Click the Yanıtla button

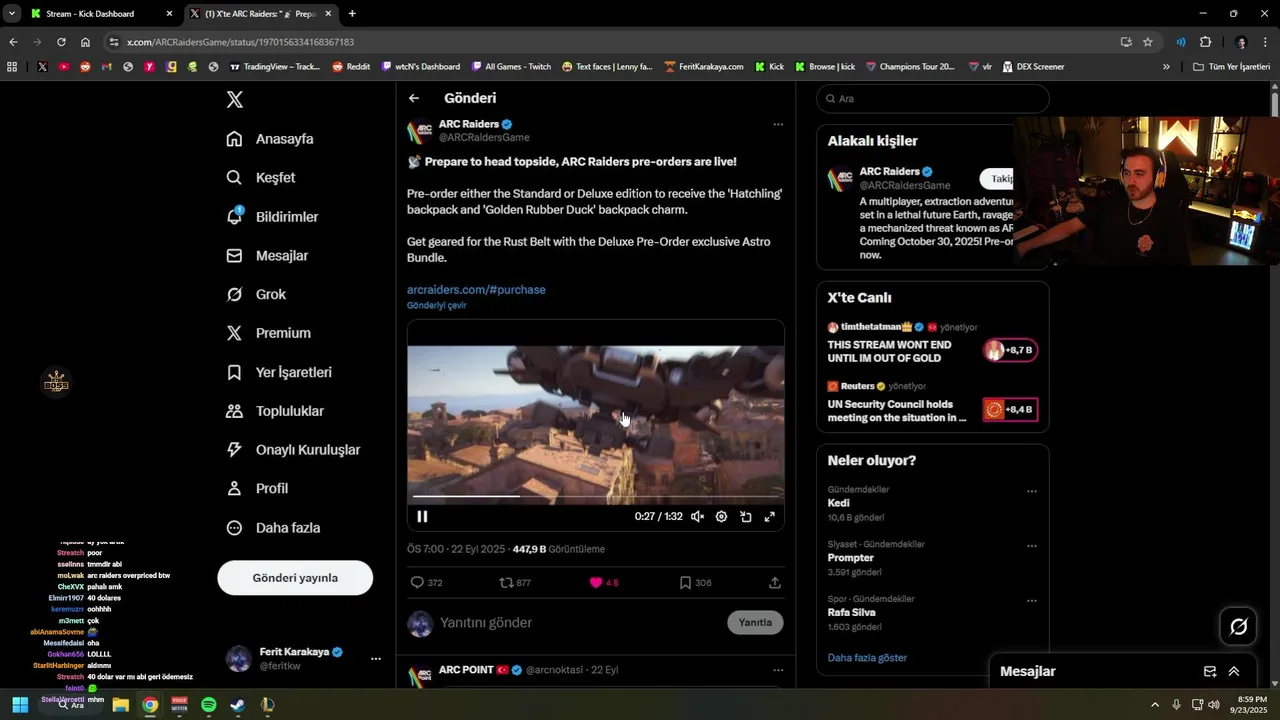[755, 623]
